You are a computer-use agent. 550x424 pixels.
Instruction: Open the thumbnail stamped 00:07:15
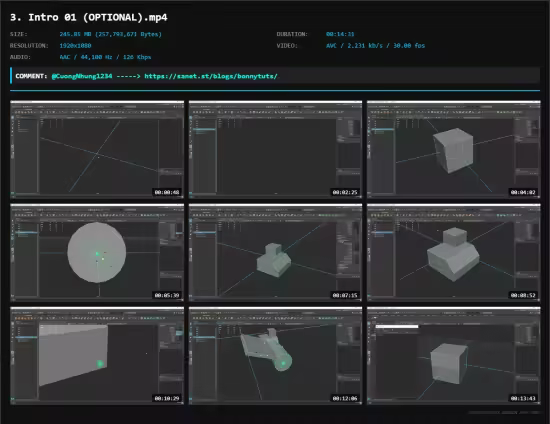point(275,253)
